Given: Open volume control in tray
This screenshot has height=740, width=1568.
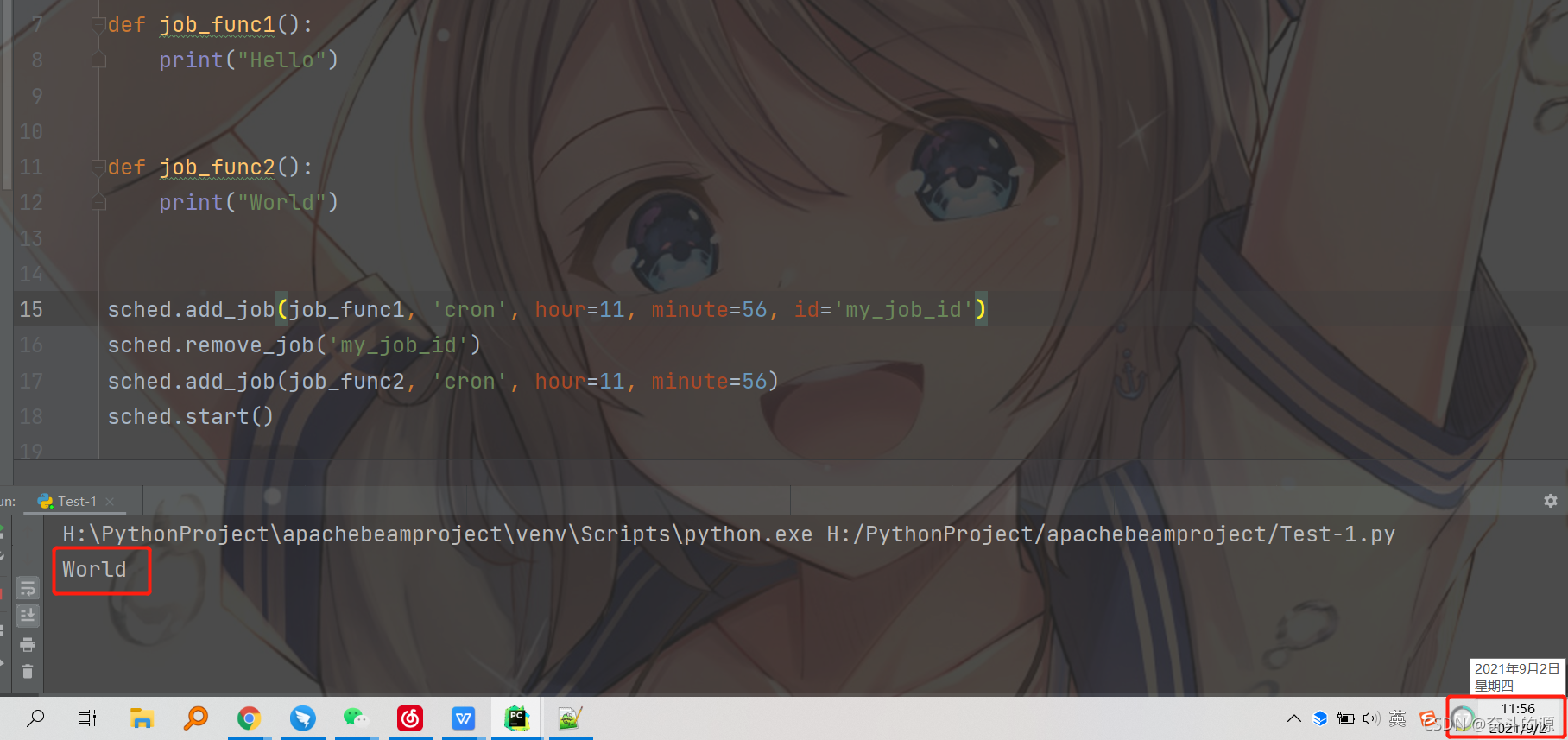Looking at the screenshot, I should click(x=1371, y=718).
